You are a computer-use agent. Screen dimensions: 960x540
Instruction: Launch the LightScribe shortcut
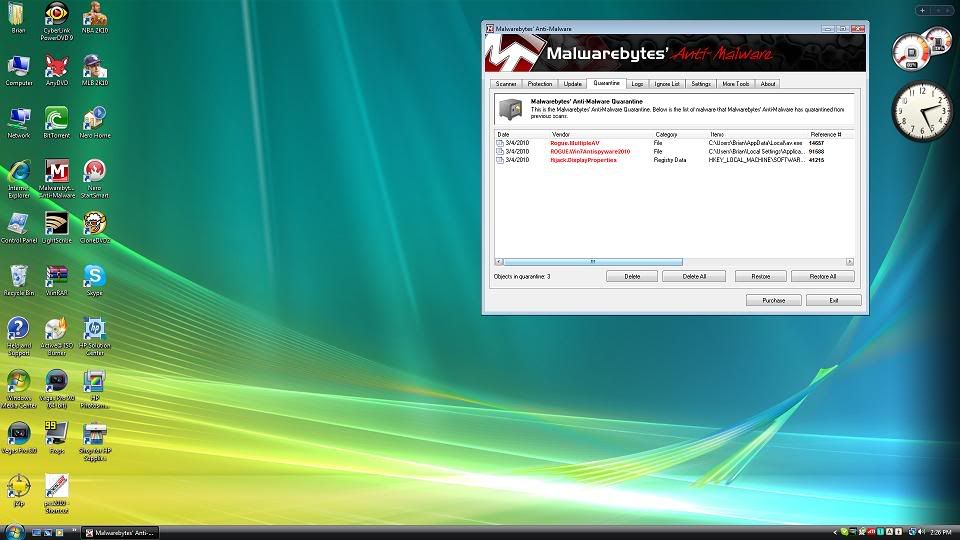tap(56, 228)
